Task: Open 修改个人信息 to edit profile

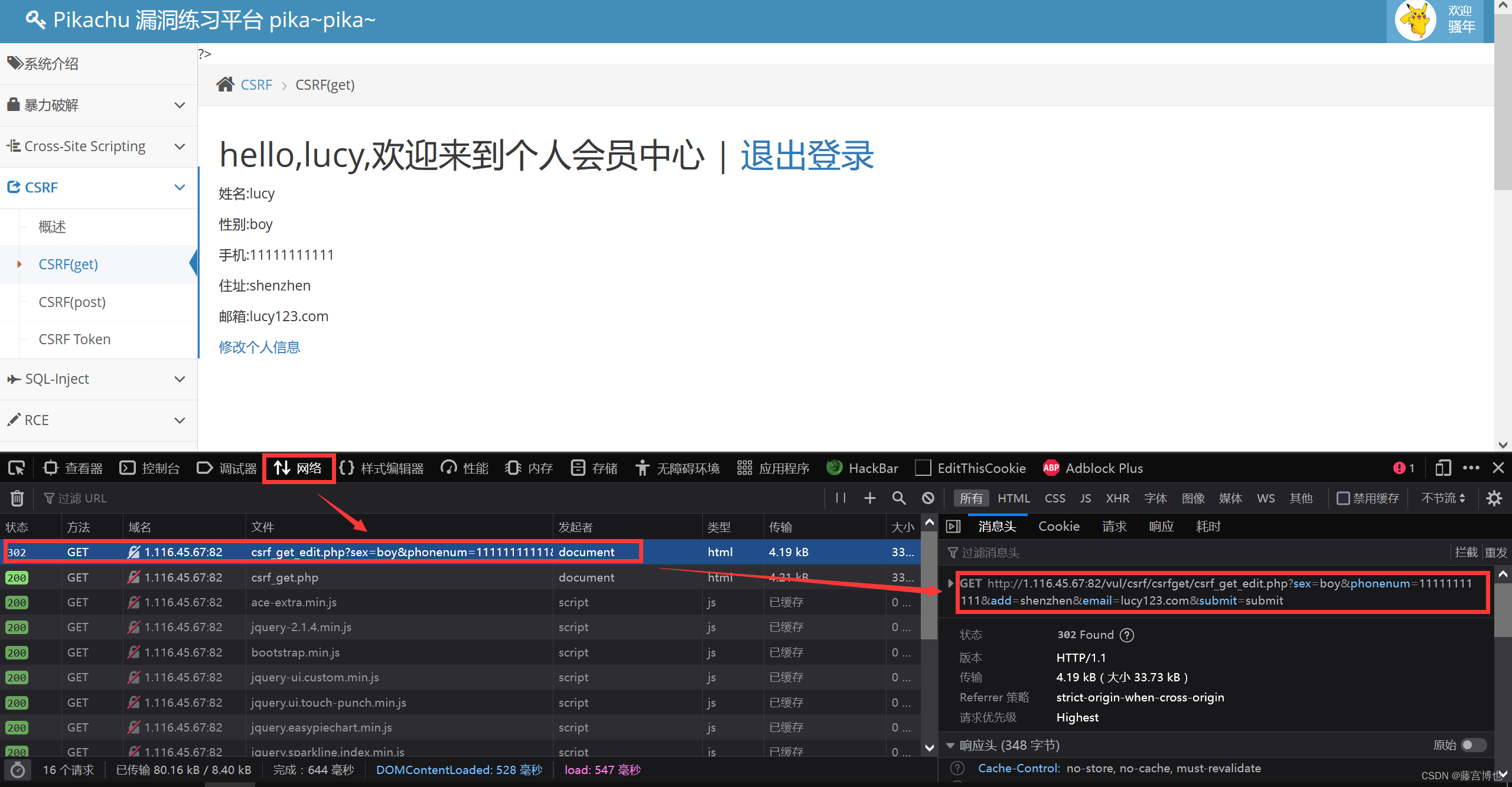Action: (259, 347)
